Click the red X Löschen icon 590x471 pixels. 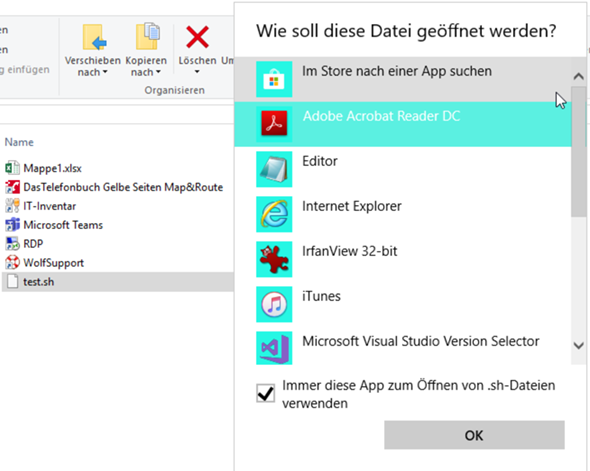[197, 37]
